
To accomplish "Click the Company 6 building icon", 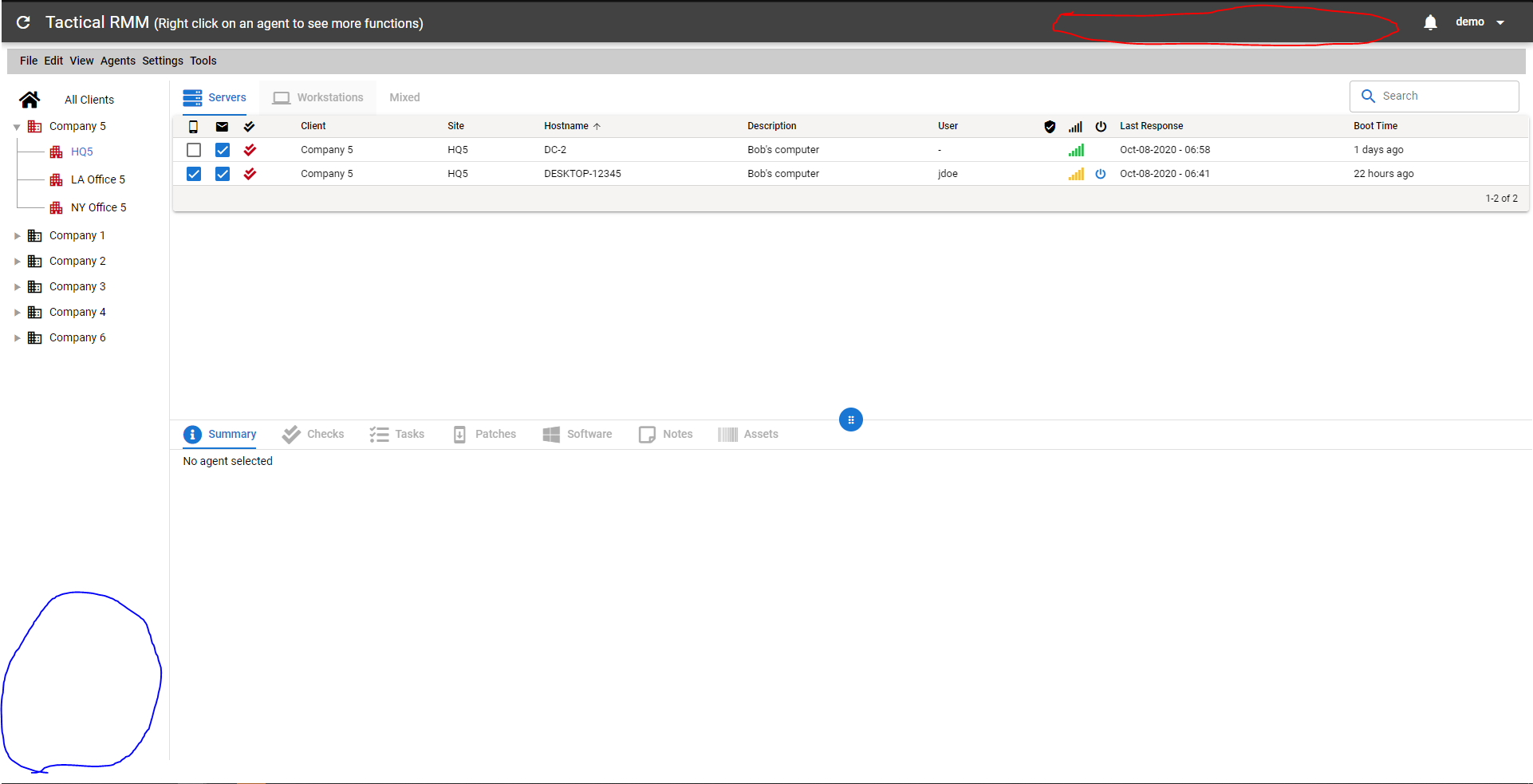I will pos(35,337).
